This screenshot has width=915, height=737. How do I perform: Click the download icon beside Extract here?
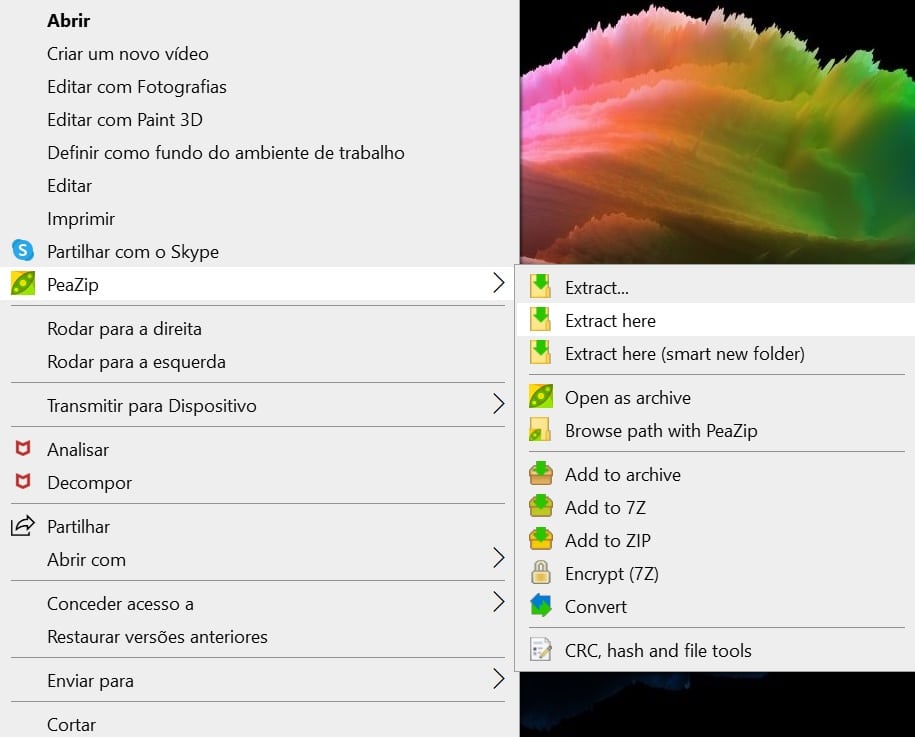[x=540, y=319]
